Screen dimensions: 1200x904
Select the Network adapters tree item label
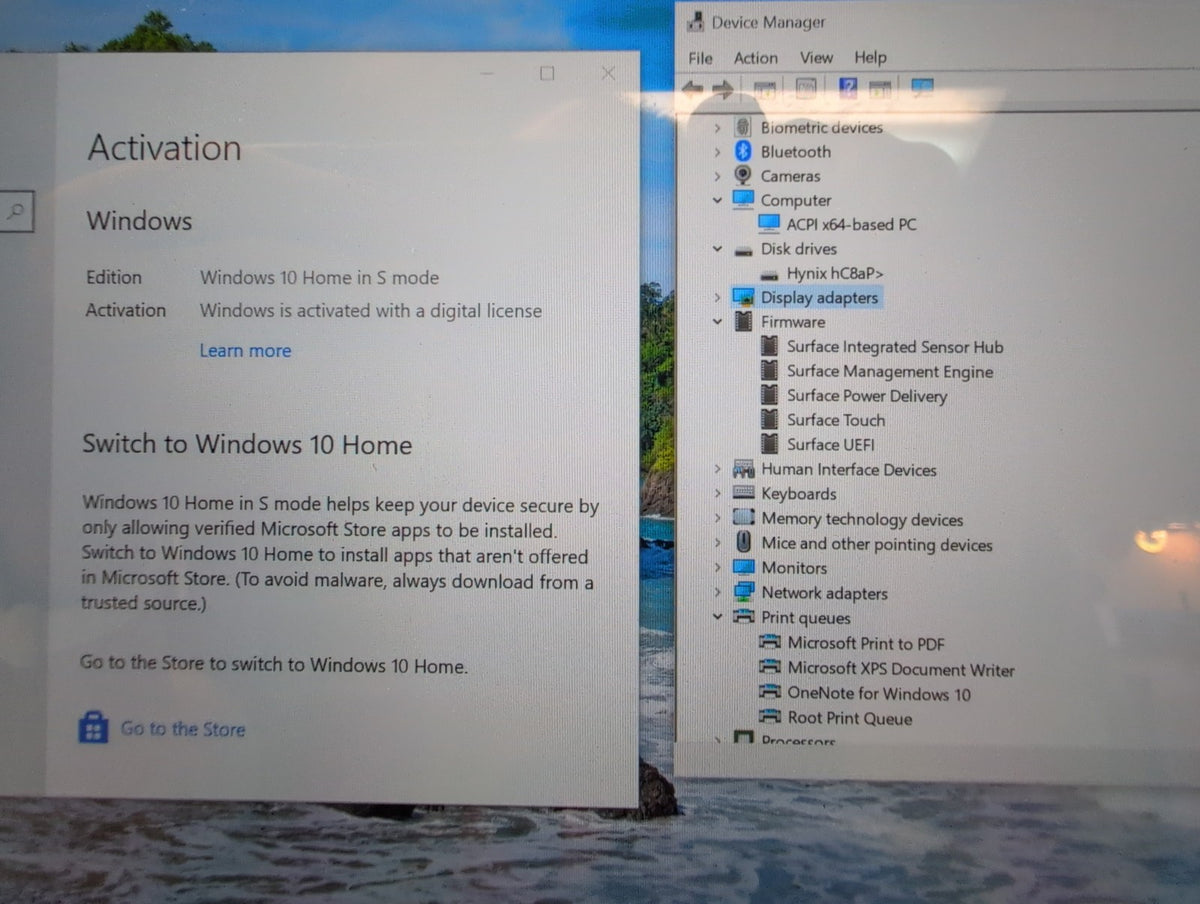pos(825,593)
